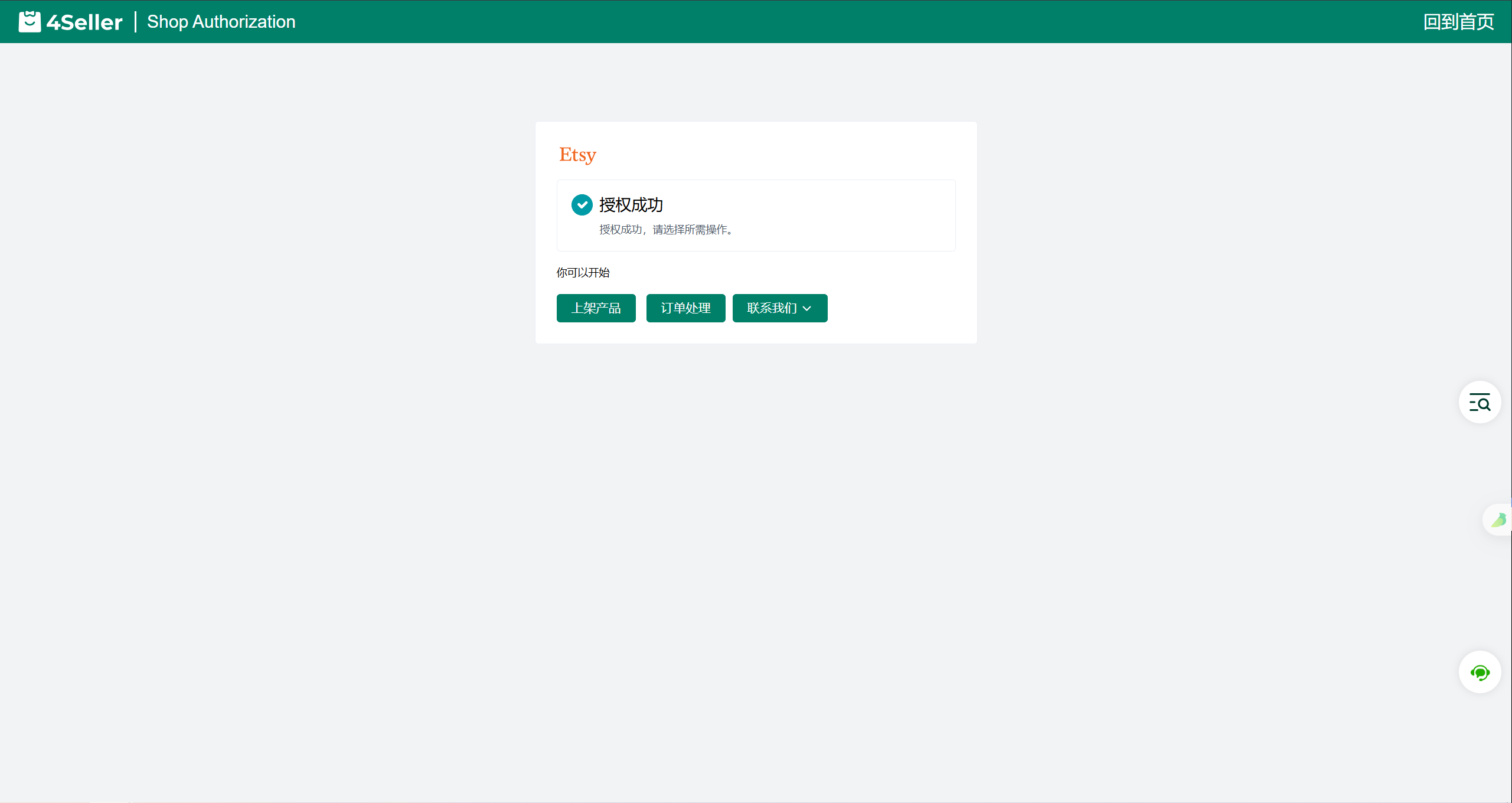Click the Etsy brand title

[577, 155]
